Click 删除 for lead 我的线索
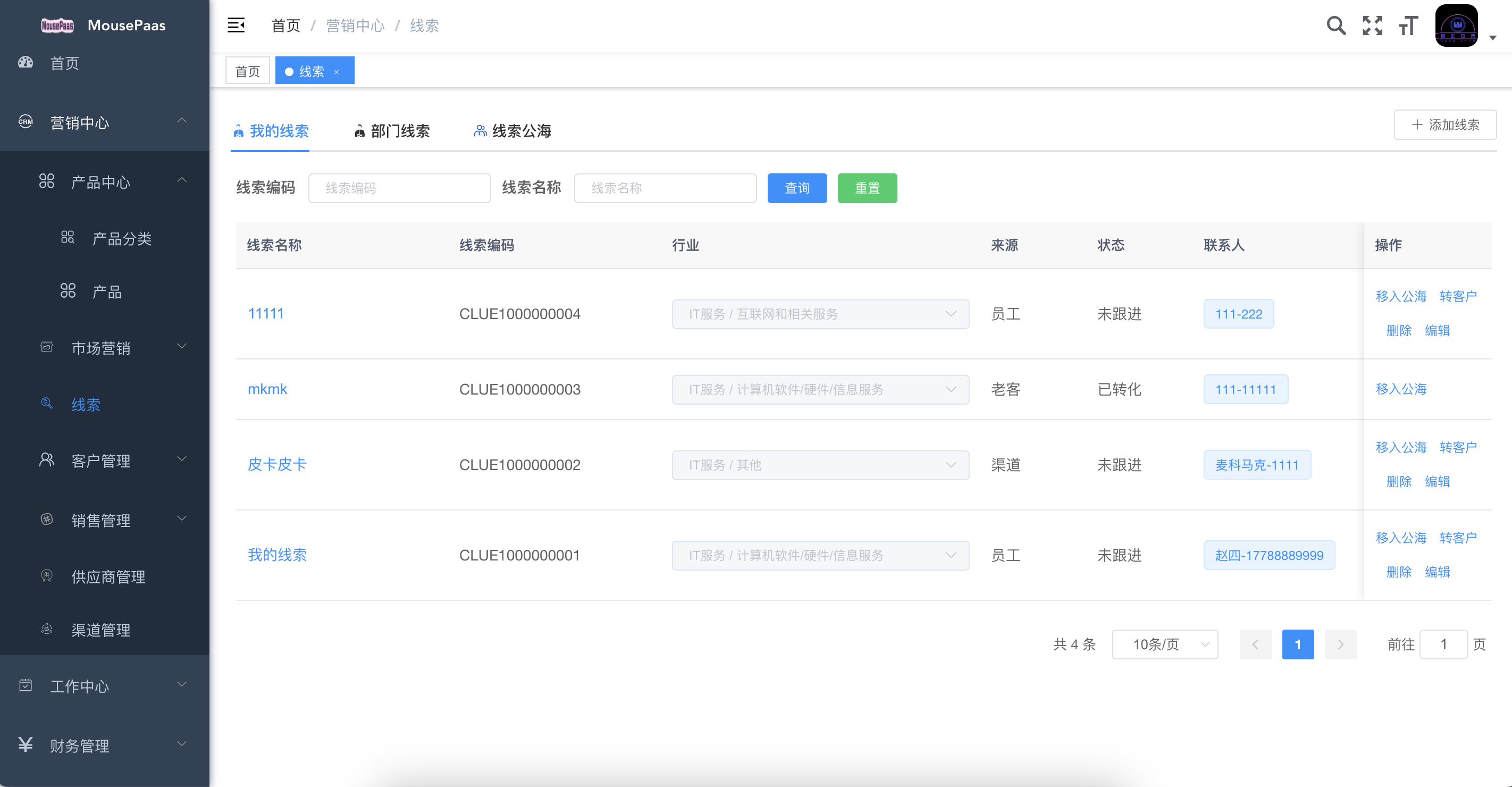Image resolution: width=1512 pixels, height=787 pixels. click(1399, 572)
